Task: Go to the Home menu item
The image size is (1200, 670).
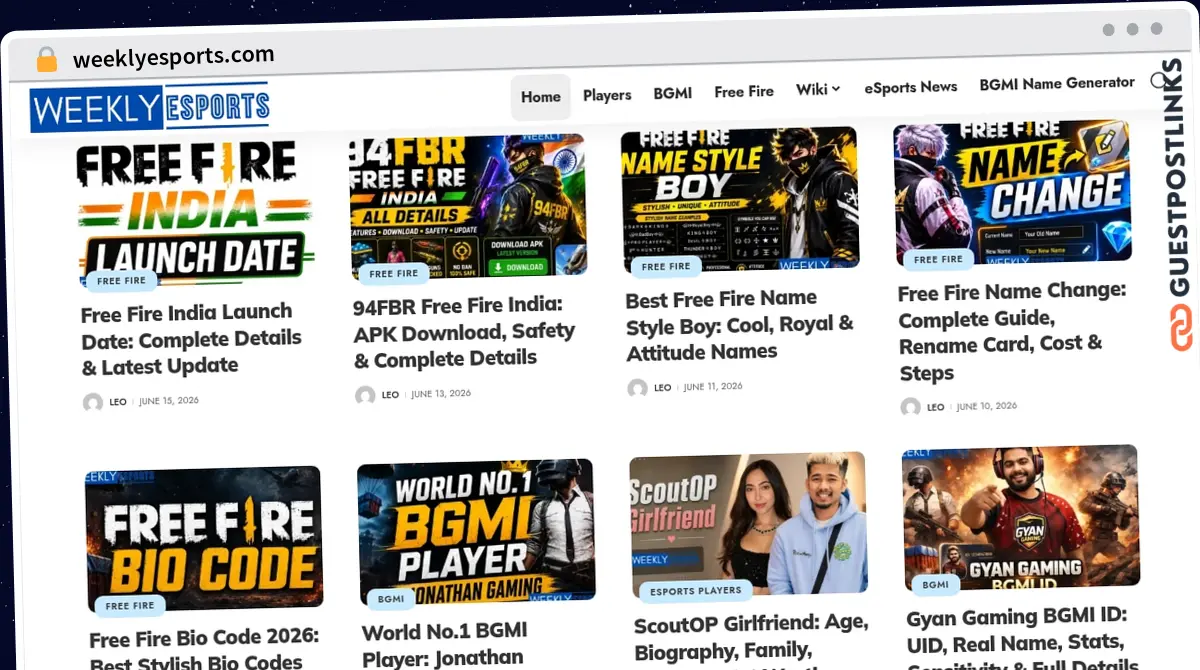Action: [x=540, y=97]
